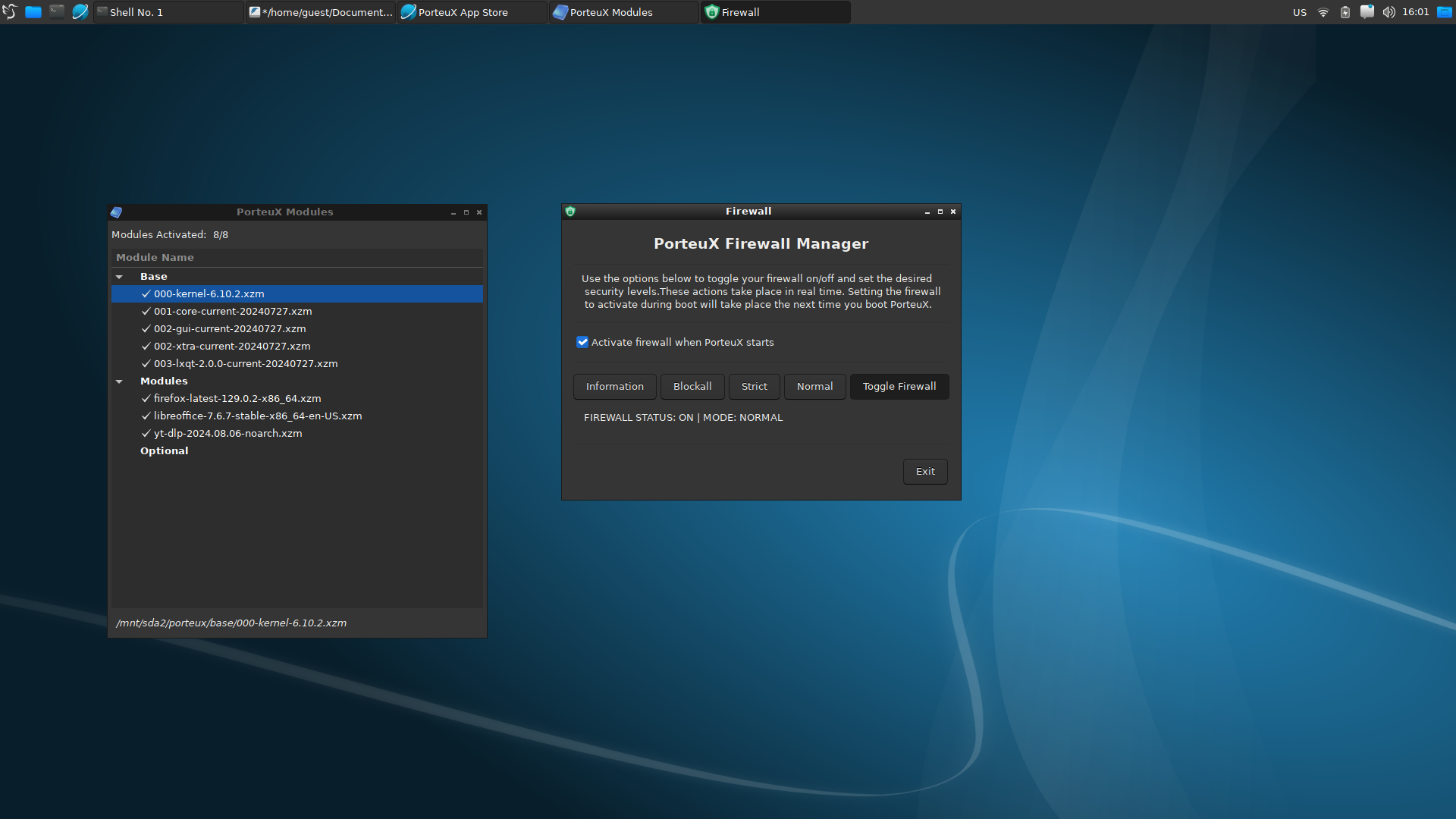Click the PorteuX Modules window title icon
1456x819 pixels.
click(x=116, y=212)
